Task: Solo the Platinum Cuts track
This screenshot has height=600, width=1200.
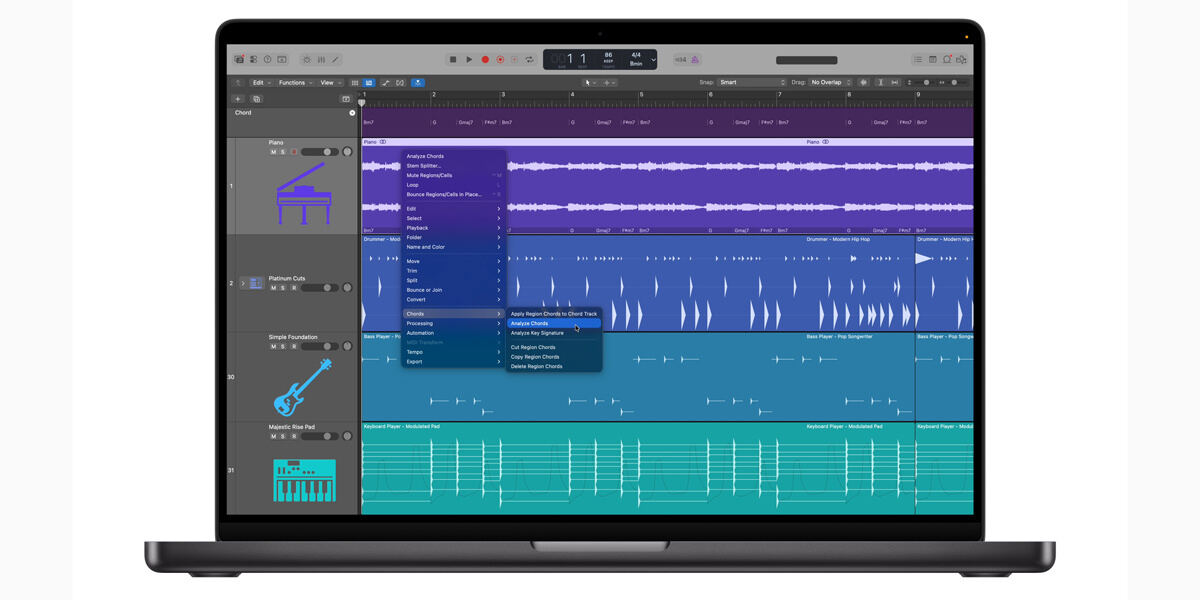Action: (283, 288)
